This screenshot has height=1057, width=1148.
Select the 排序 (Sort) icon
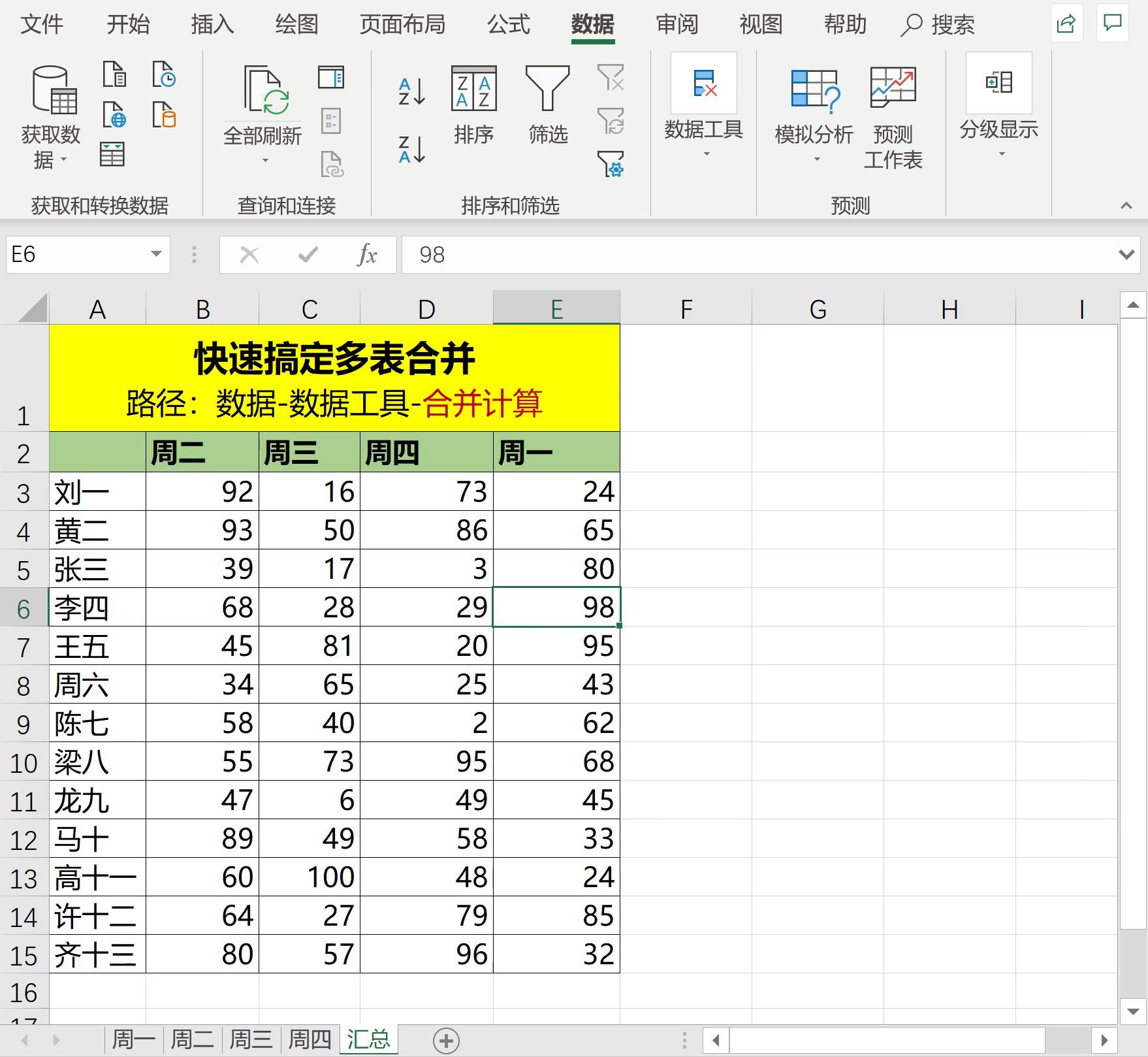click(x=474, y=91)
